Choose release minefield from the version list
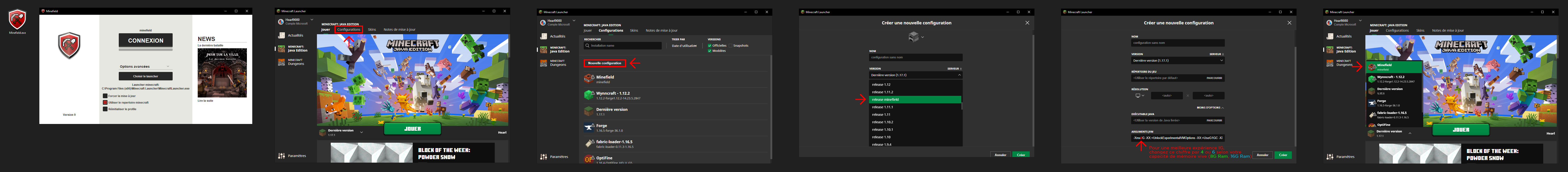Viewport: 1568px width, 172px height. coord(915,99)
